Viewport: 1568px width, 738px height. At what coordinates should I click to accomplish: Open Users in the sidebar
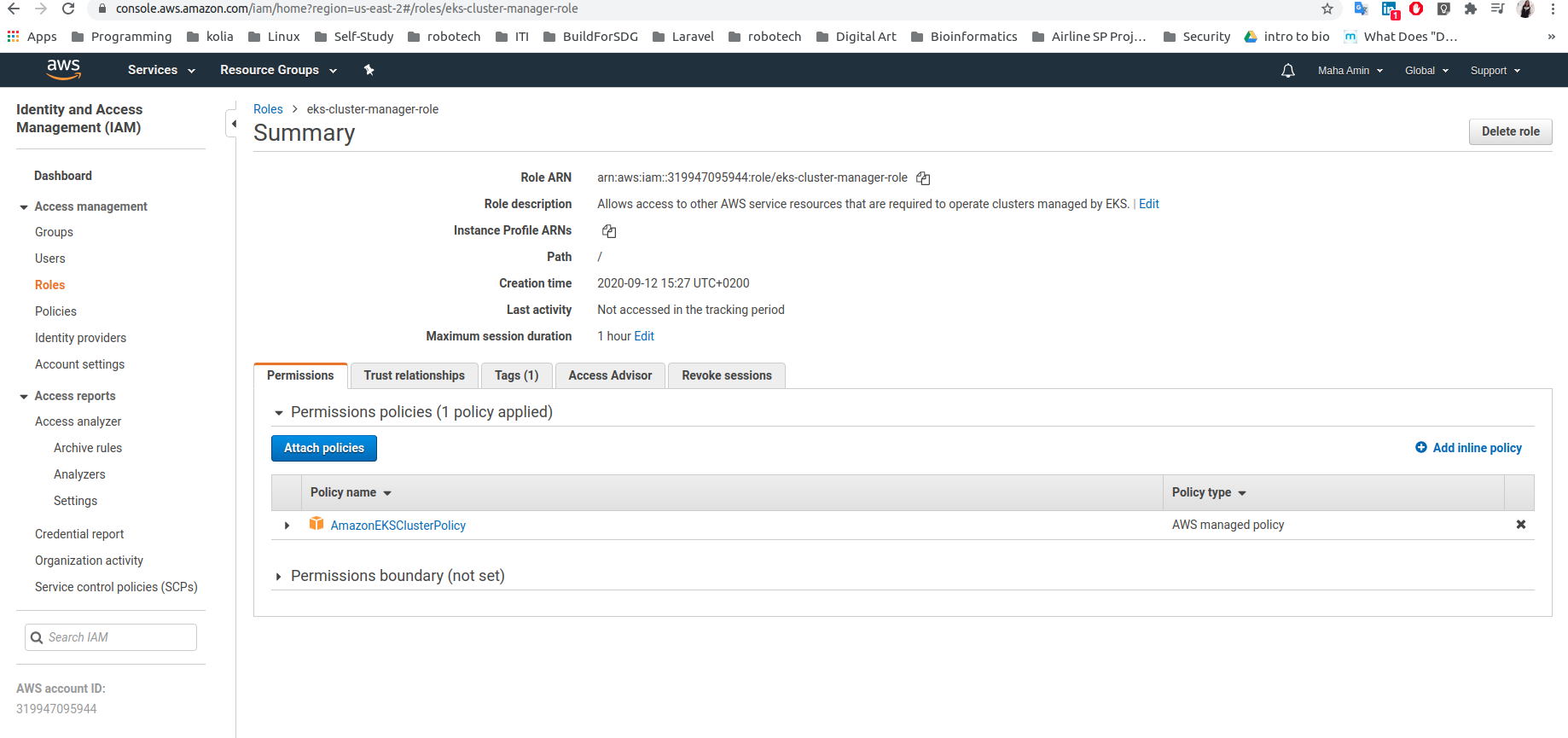click(x=50, y=259)
